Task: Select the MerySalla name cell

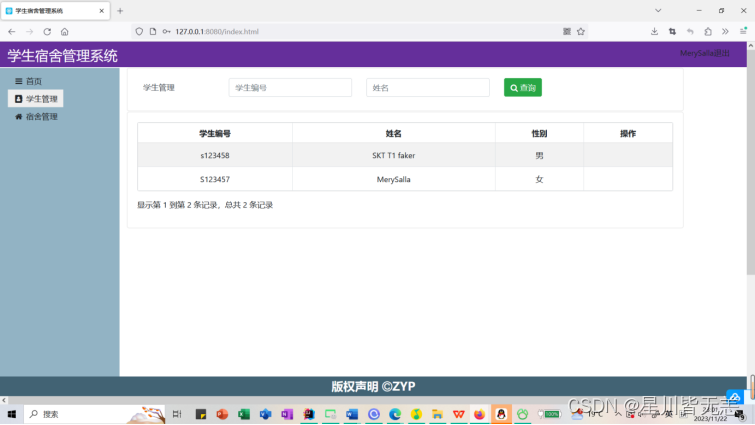Action: pyautogui.click(x=393, y=179)
